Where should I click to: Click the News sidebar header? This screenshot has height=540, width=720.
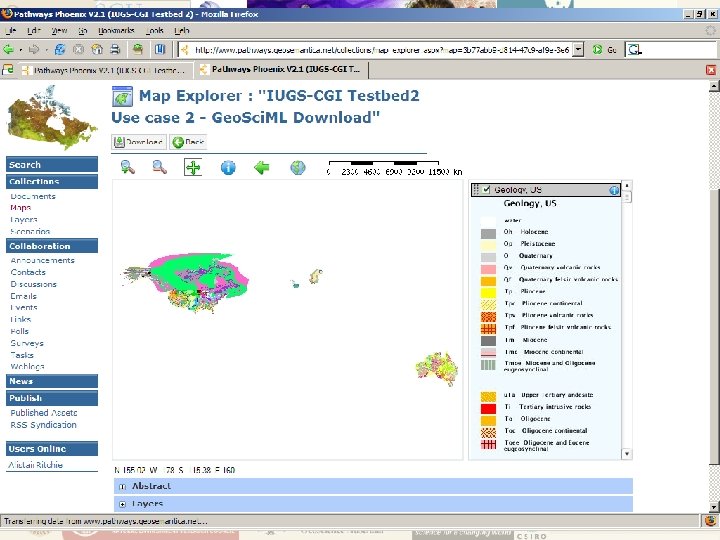point(52,381)
